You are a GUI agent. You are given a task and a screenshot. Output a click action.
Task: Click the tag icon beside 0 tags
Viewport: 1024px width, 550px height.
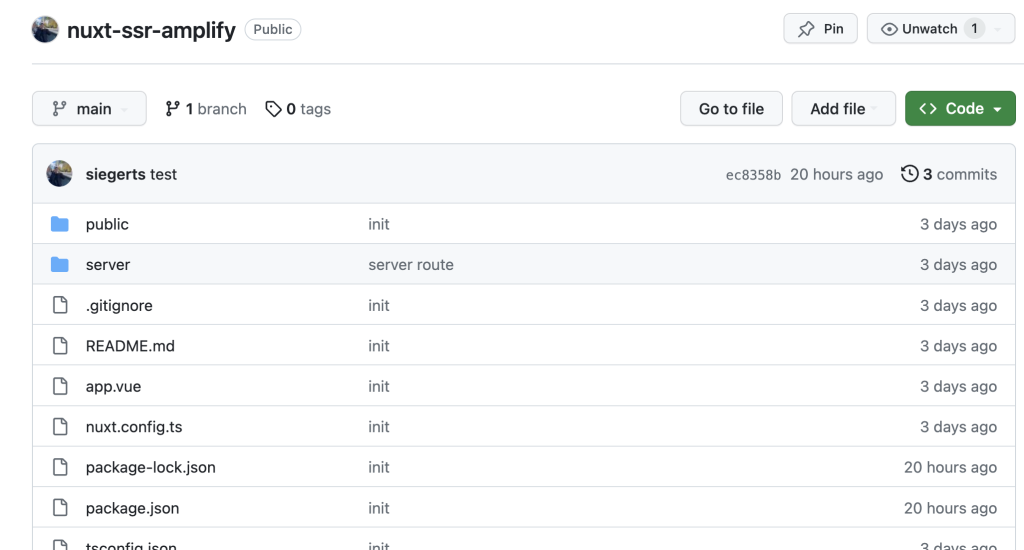(x=273, y=108)
